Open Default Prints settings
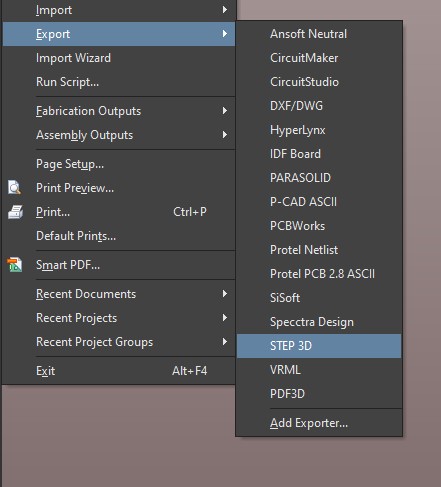The image size is (441, 487). (x=119, y=236)
